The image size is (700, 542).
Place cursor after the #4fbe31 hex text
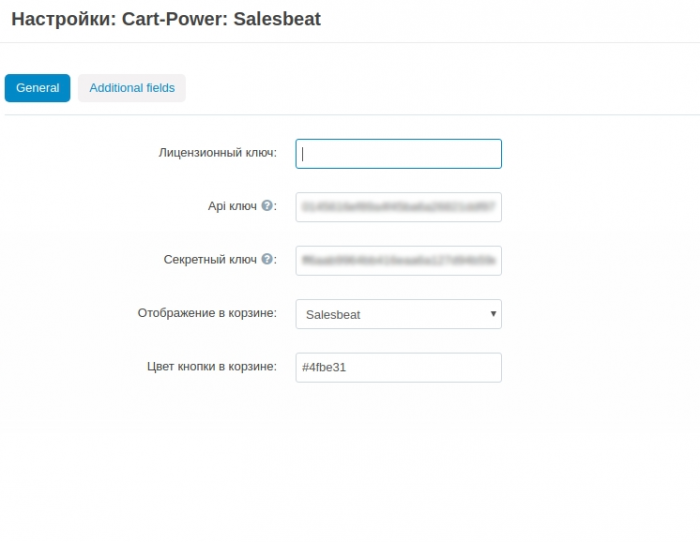click(x=347, y=367)
